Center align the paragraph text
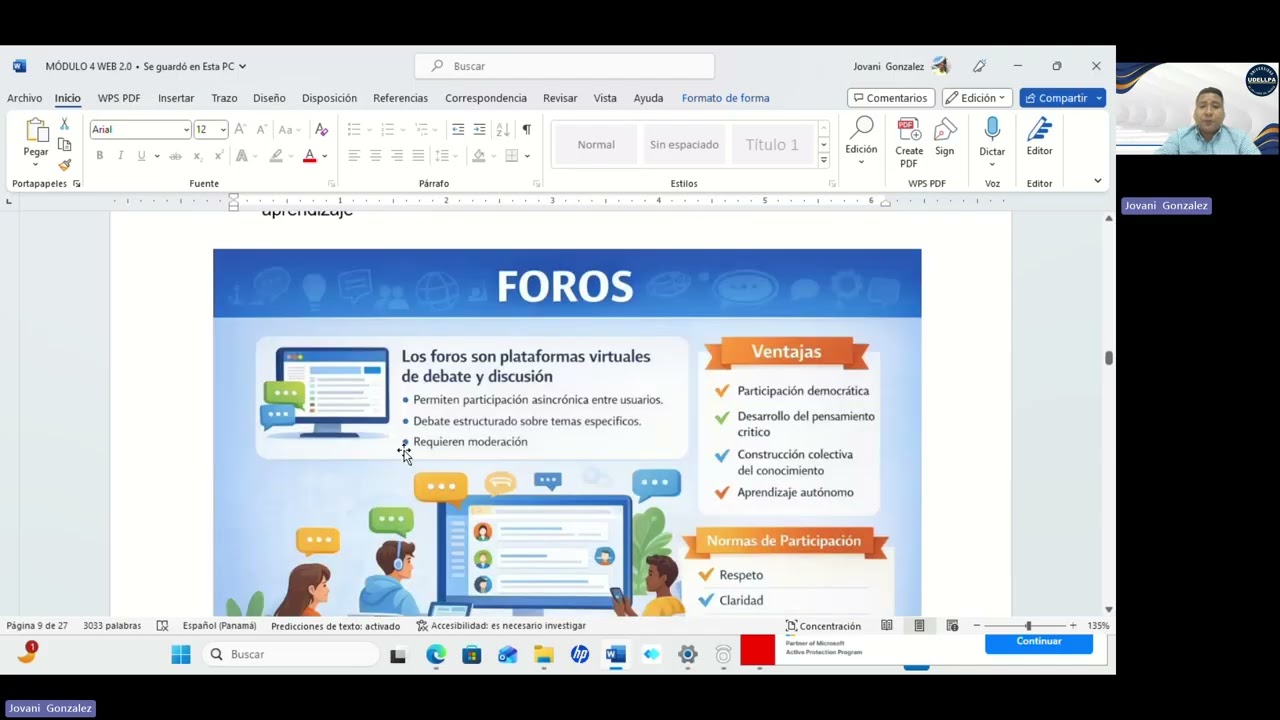This screenshot has width=1280, height=720. (375, 156)
